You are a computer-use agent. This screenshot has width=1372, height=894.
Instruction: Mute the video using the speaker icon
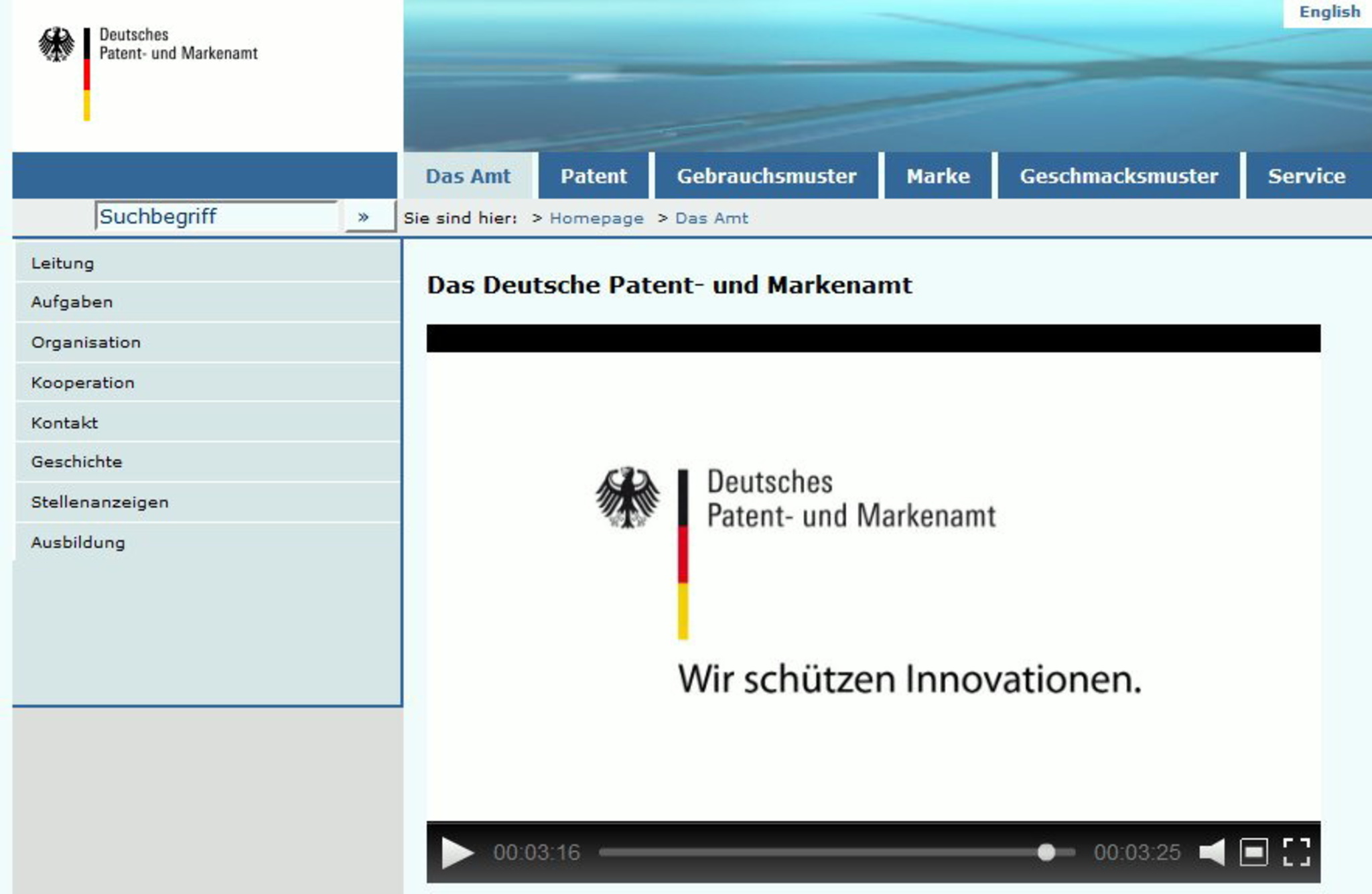pos(1212,852)
